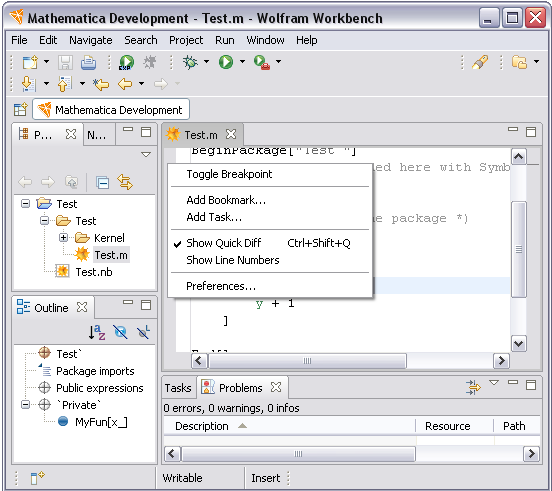Click Collapse All in Package Explorer

(x=102, y=182)
